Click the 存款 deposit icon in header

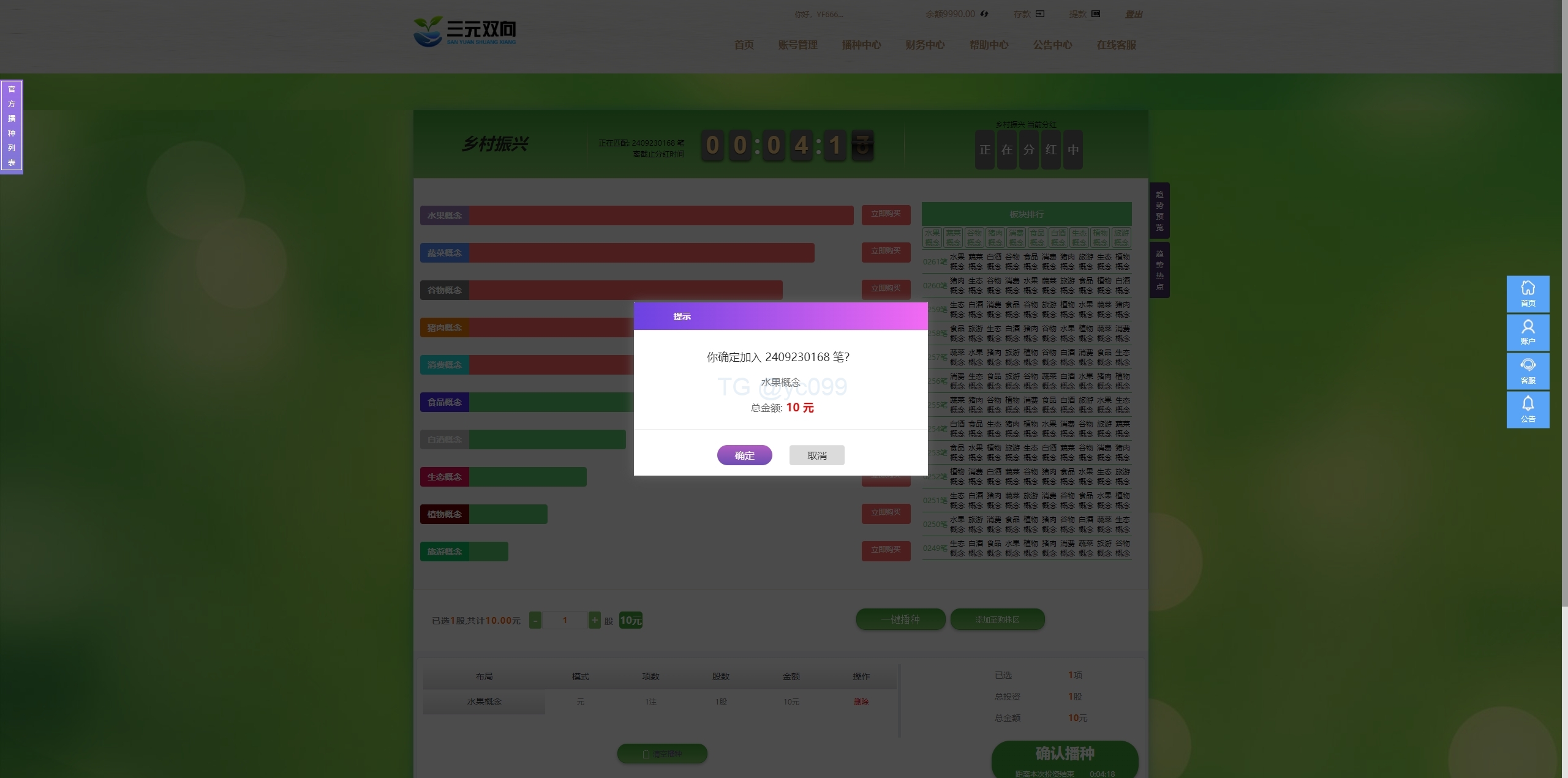[1040, 13]
